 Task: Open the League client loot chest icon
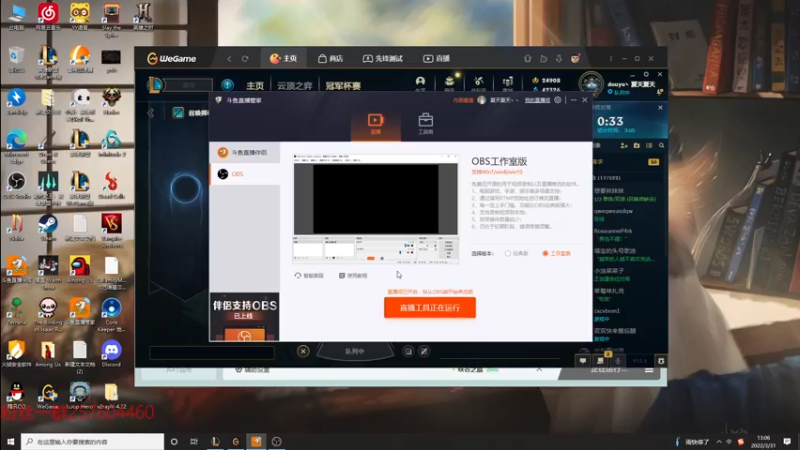coord(449,82)
